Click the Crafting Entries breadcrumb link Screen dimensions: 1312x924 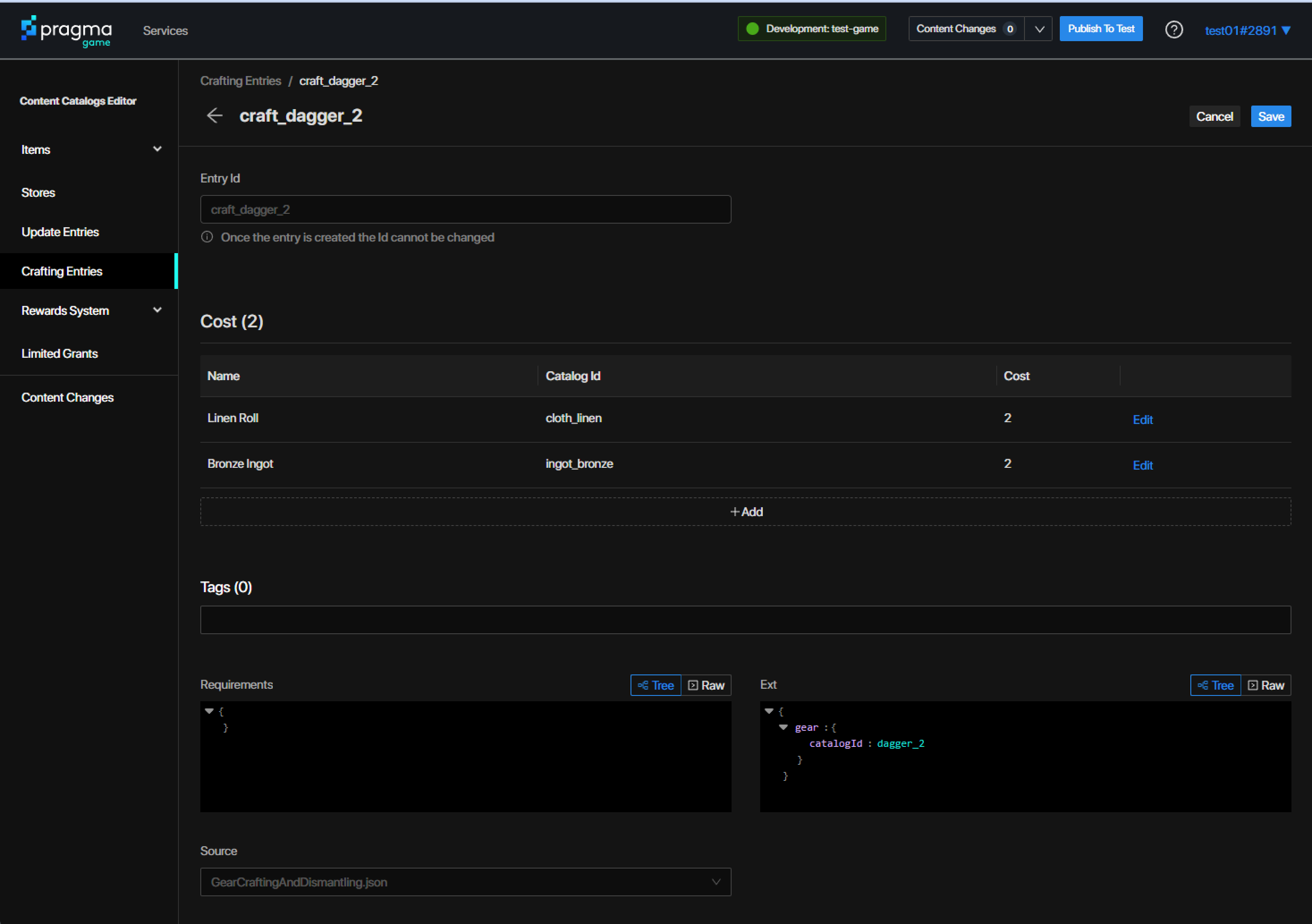241,81
